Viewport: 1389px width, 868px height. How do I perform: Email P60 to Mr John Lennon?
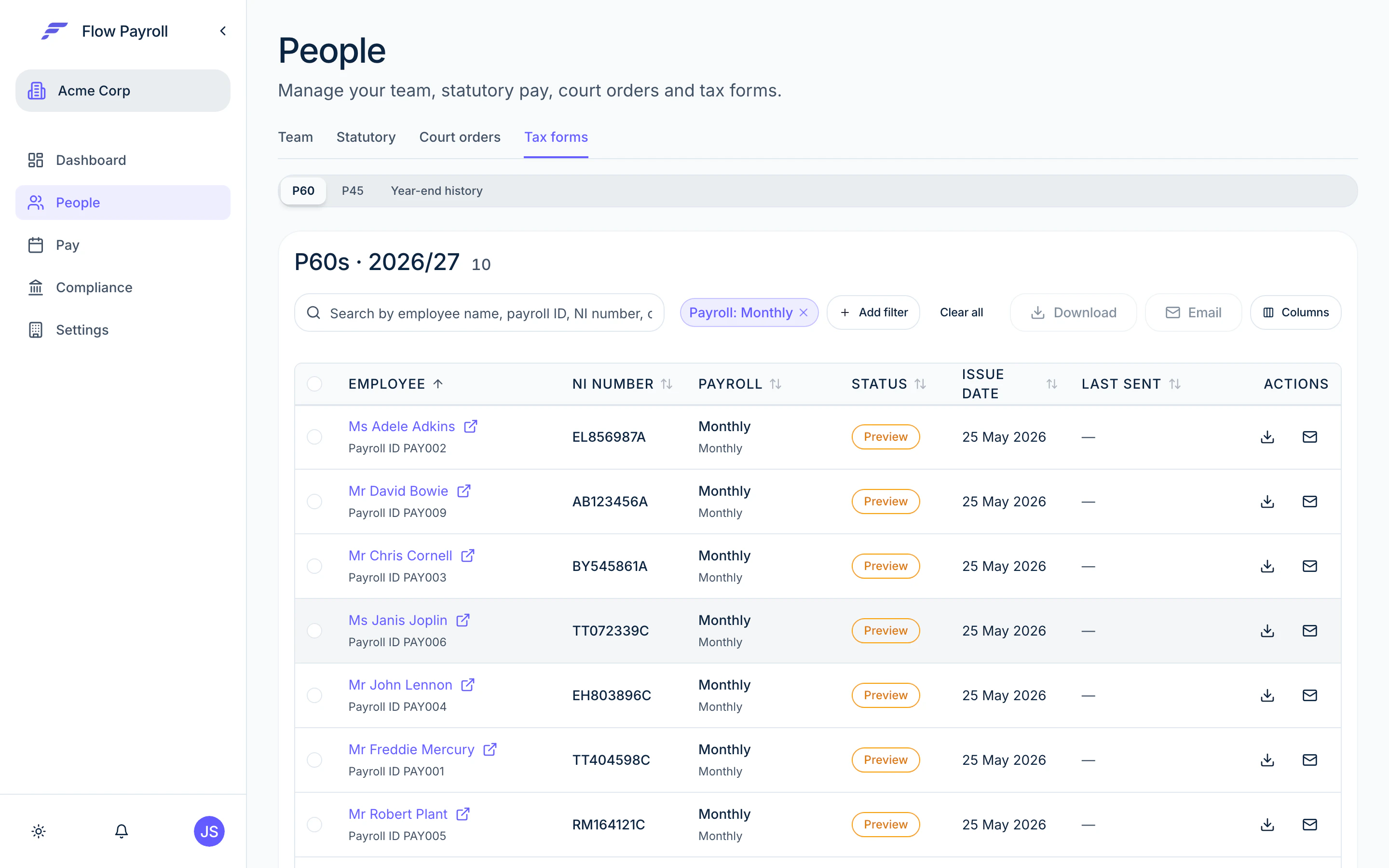tap(1310, 695)
